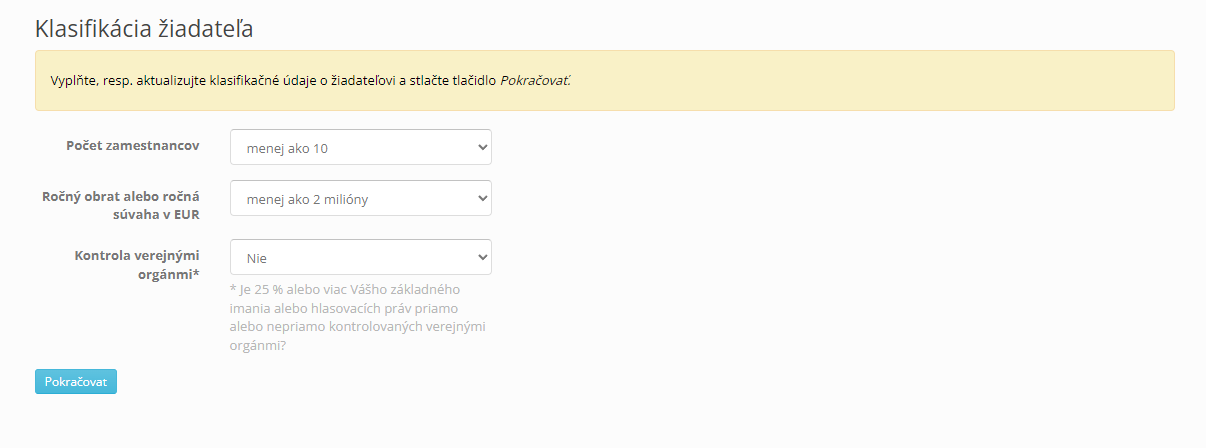Screen dimensions: 1206x448
Task: Click the "Klasifikácia žiadateľa" page heading
Action: (x=144, y=28)
